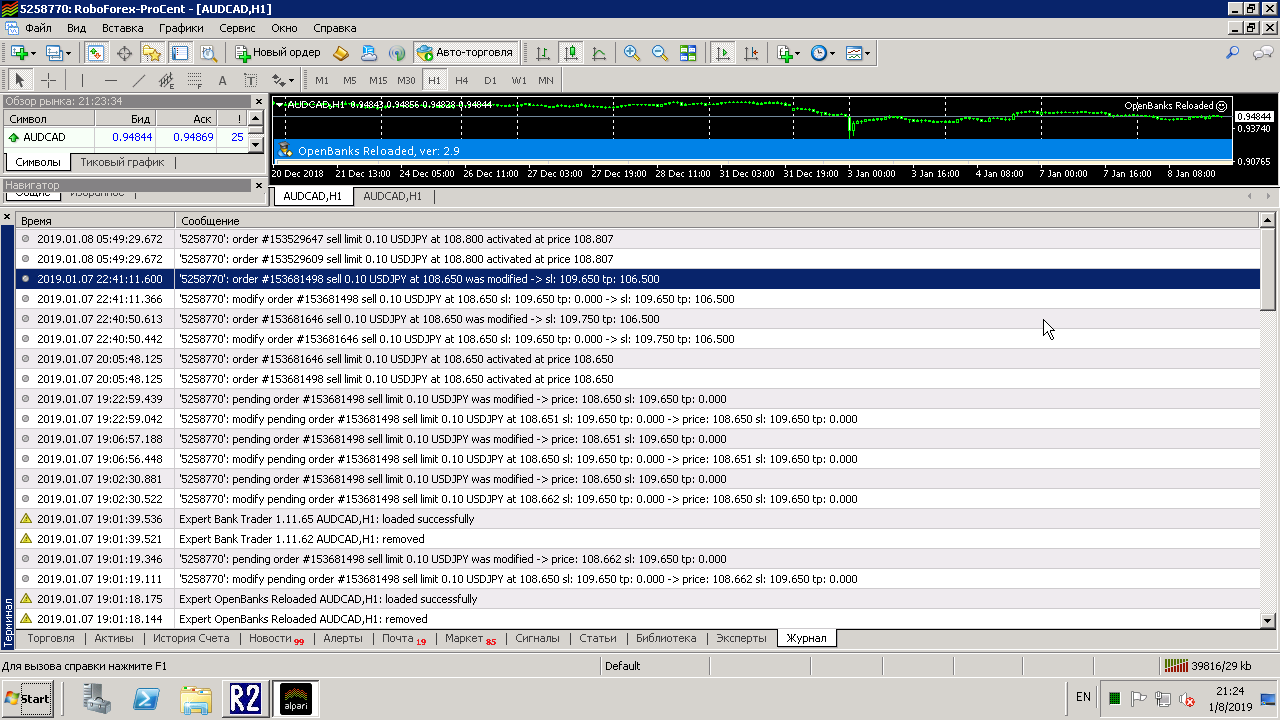This screenshot has height=720, width=1280.
Task: Close the Навигатор panel
Action: click(x=258, y=185)
